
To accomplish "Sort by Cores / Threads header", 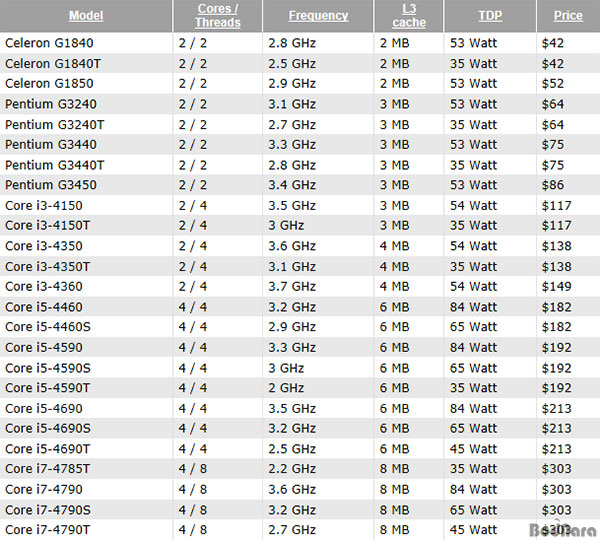I will (x=218, y=16).
